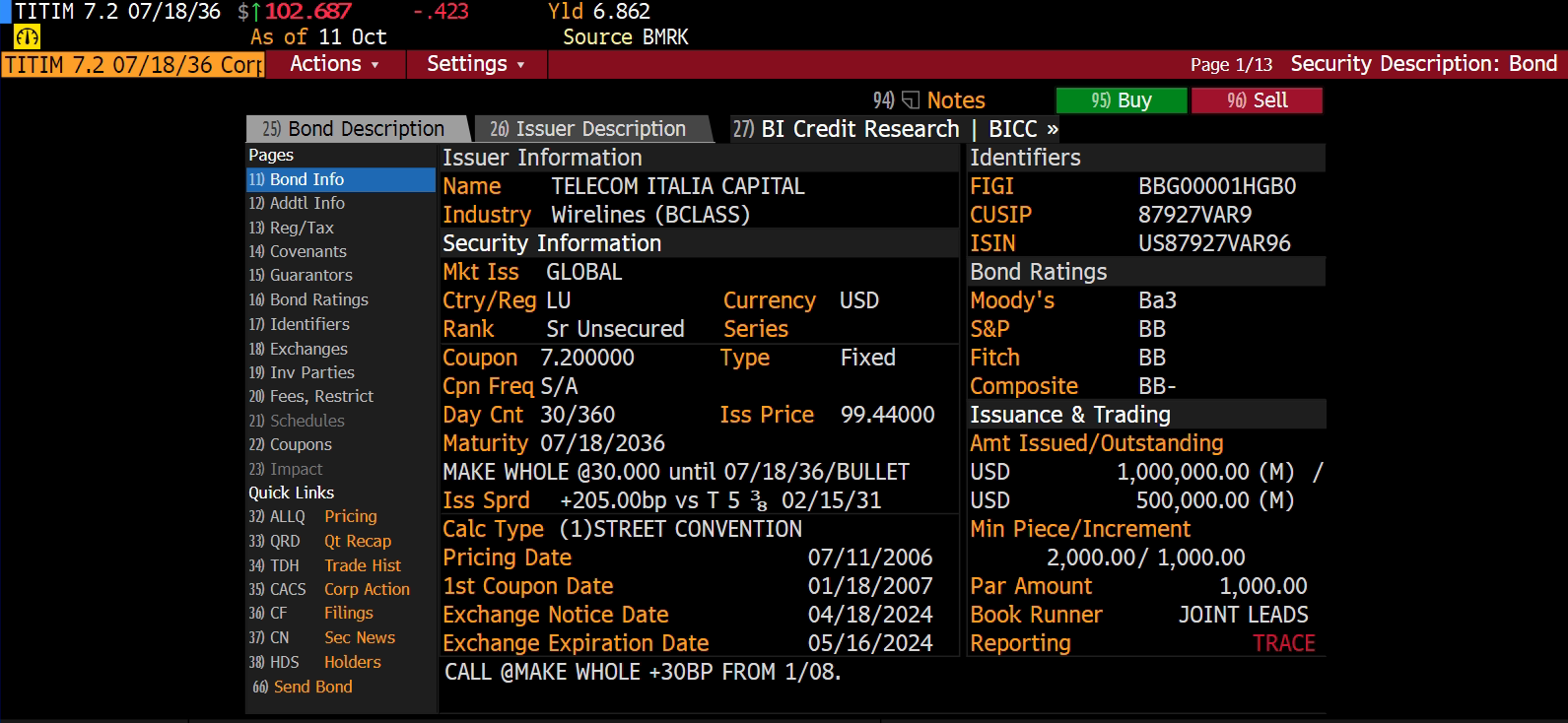The height and width of the screenshot is (723, 1568).
Task: Click the S&P rating label
Action: pos(989,329)
